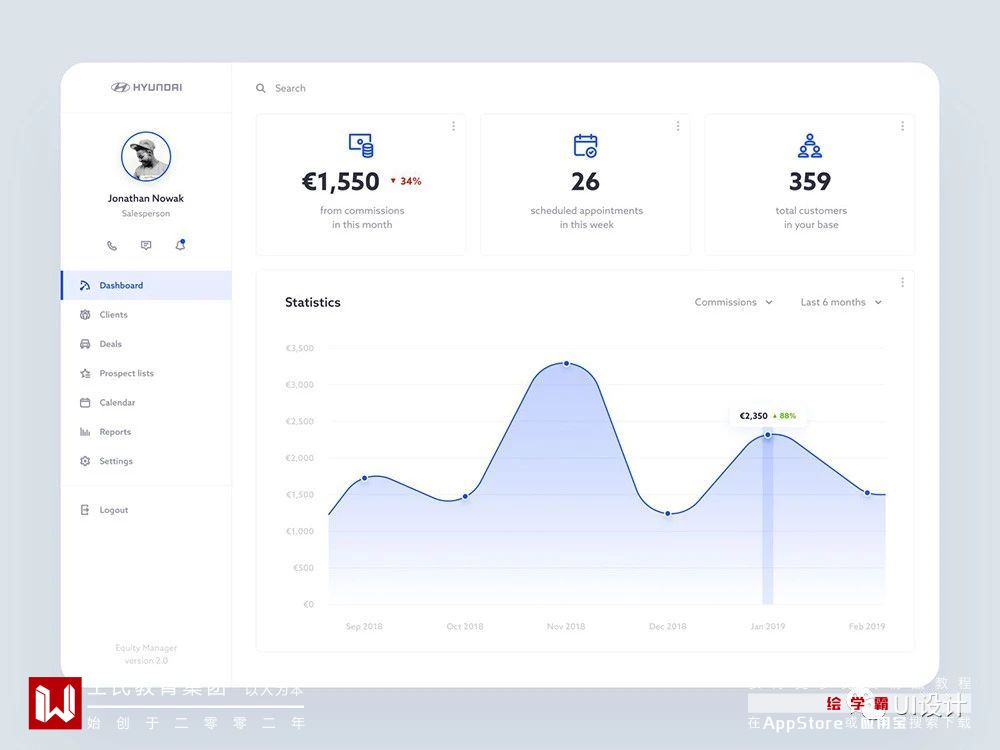
Task: Open Jonathan Nowak's profile photo
Action: (x=146, y=156)
